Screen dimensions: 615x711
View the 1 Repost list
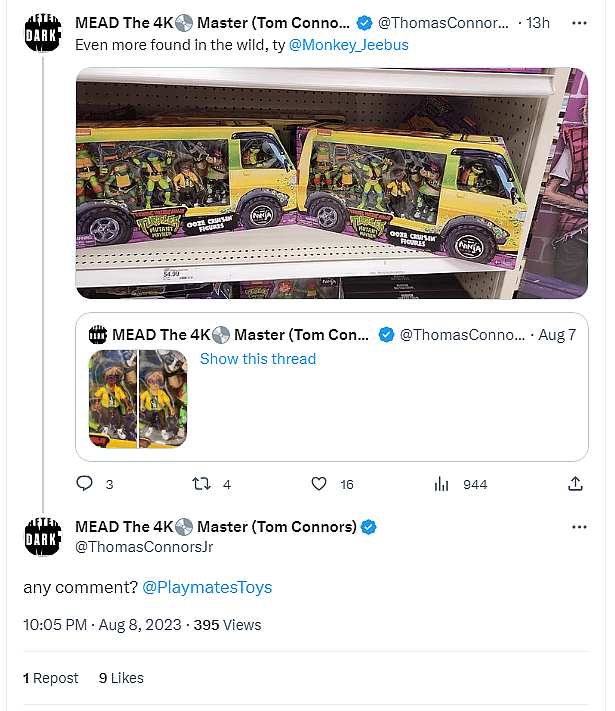click(51, 678)
